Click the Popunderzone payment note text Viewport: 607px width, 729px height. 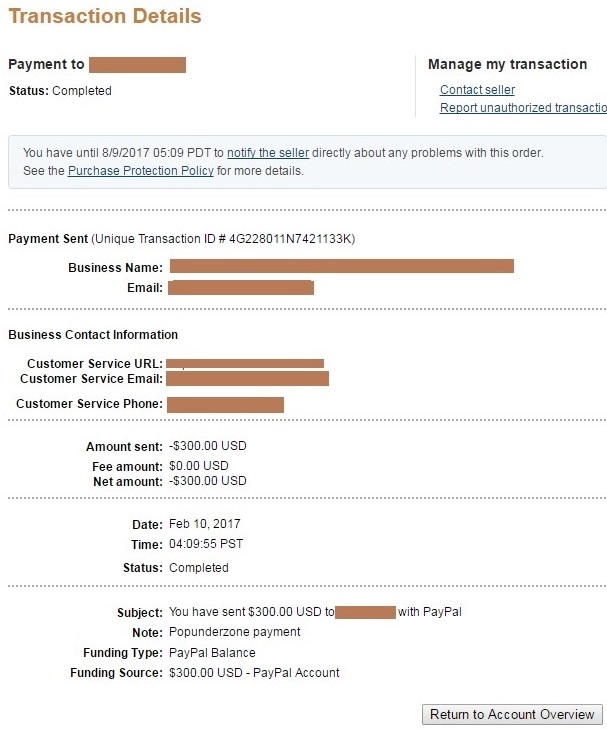(x=235, y=632)
